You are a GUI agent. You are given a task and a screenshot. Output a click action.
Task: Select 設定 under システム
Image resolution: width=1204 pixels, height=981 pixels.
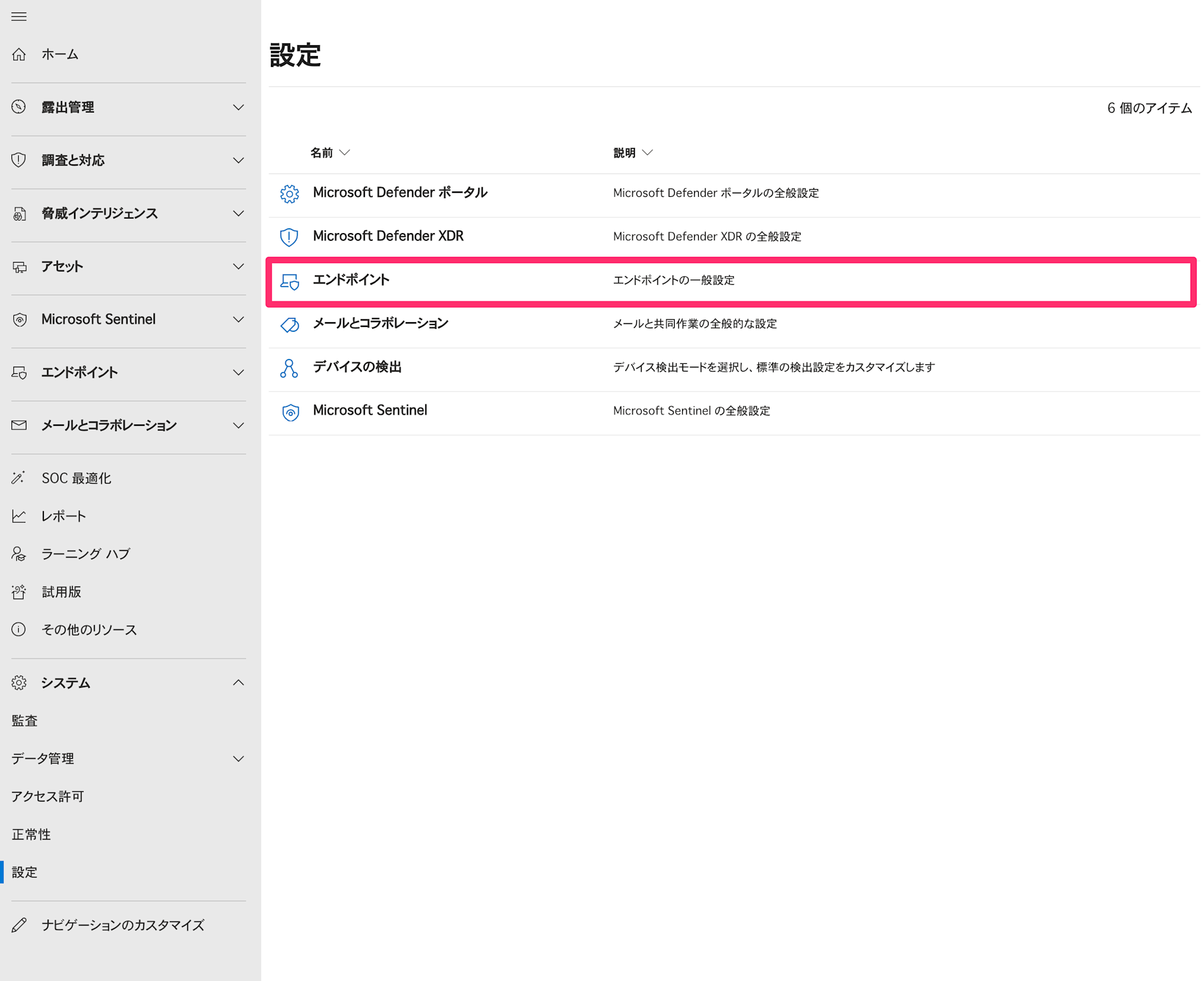point(25,872)
